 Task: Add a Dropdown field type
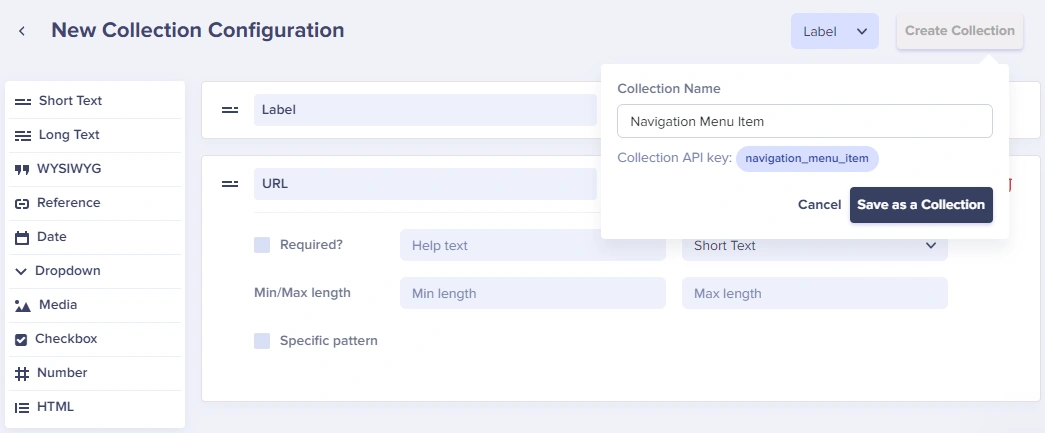pos(67,271)
